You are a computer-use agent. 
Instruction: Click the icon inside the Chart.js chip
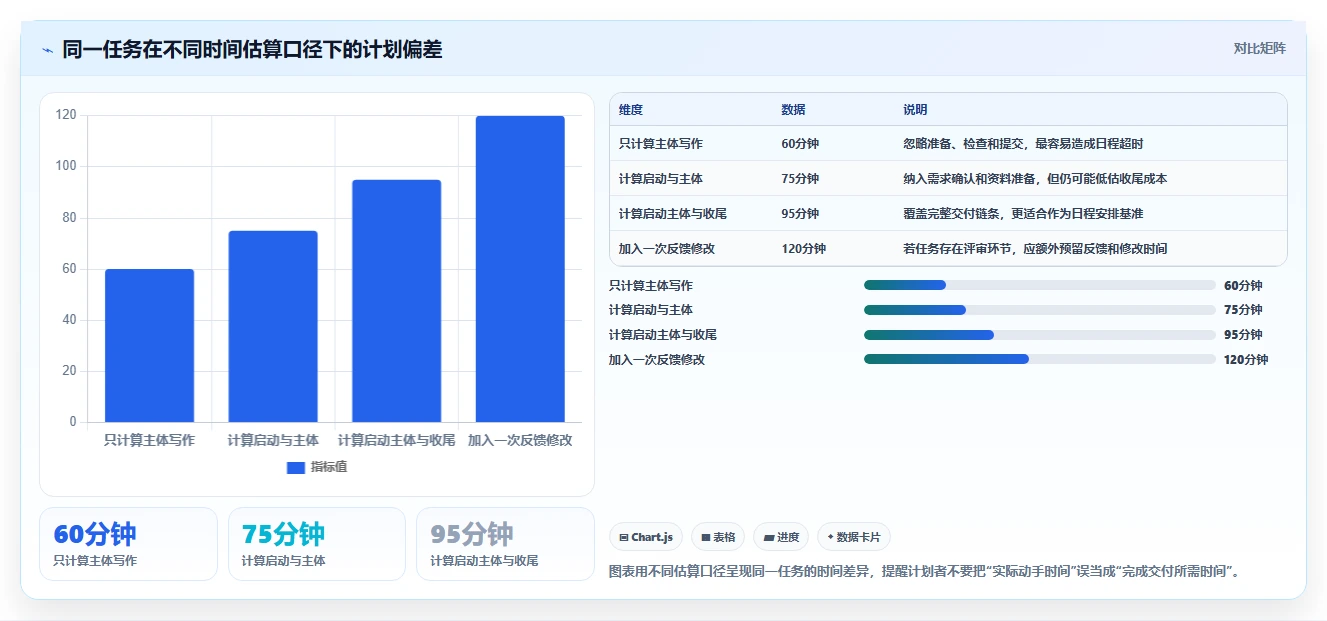point(624,538)
